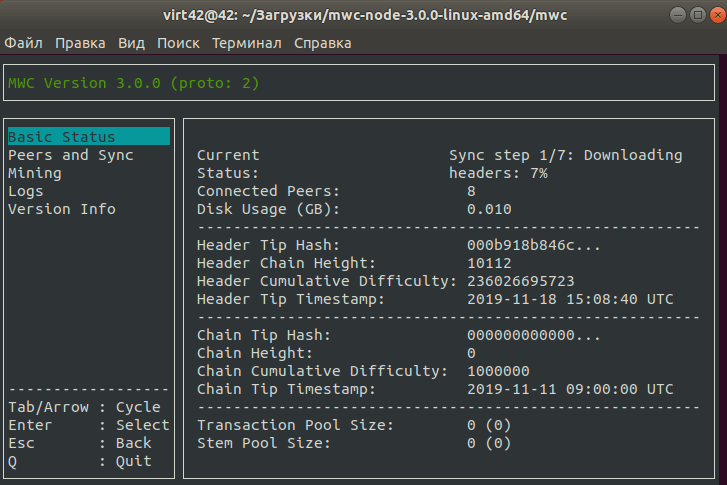This screenshot has width=727, height=485.
Task: Open the Файл menu
Action: click(23, 43)
